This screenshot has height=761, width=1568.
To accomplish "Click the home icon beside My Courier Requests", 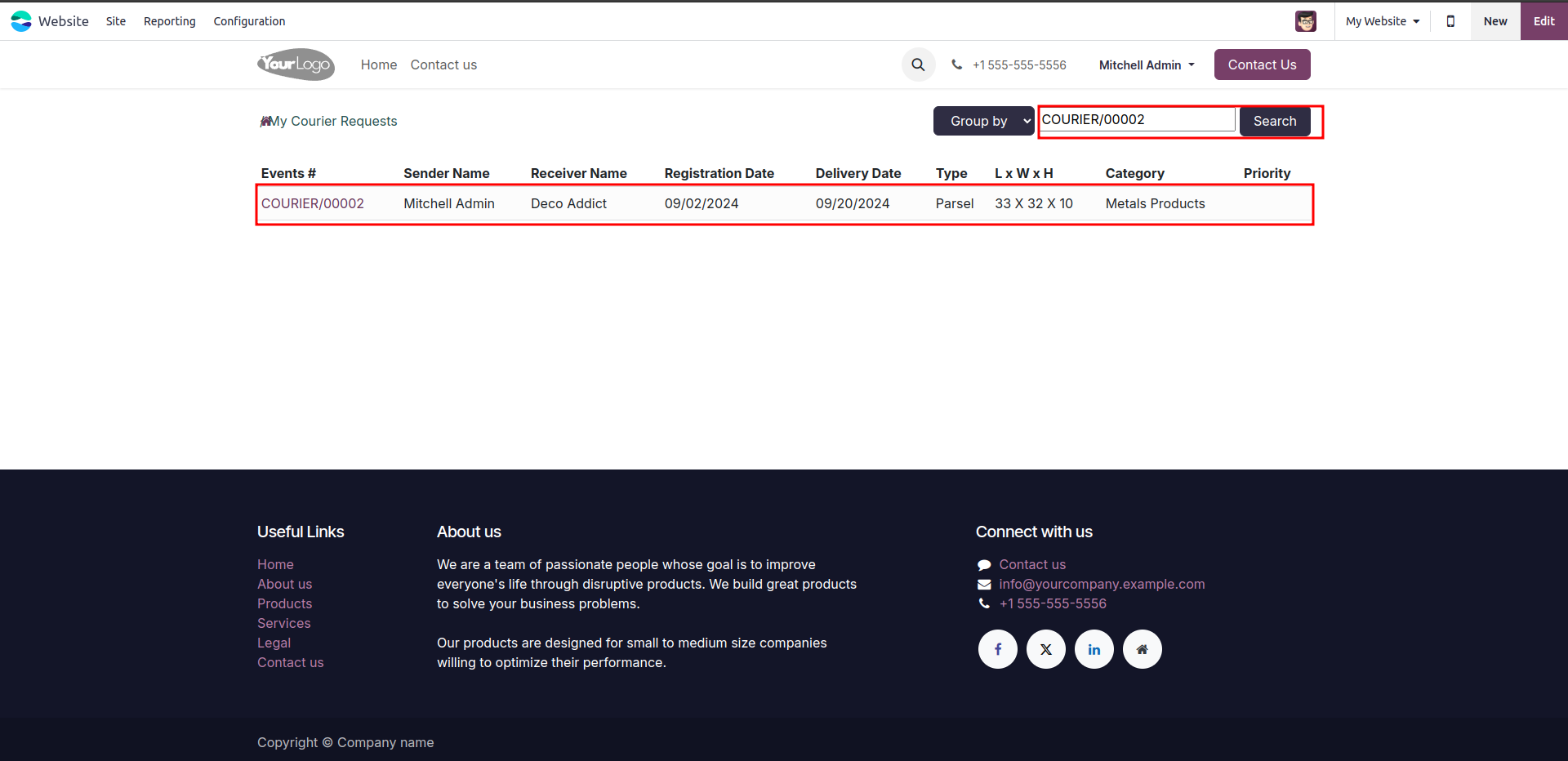I will pyautogui.click(x=265, y=122).
